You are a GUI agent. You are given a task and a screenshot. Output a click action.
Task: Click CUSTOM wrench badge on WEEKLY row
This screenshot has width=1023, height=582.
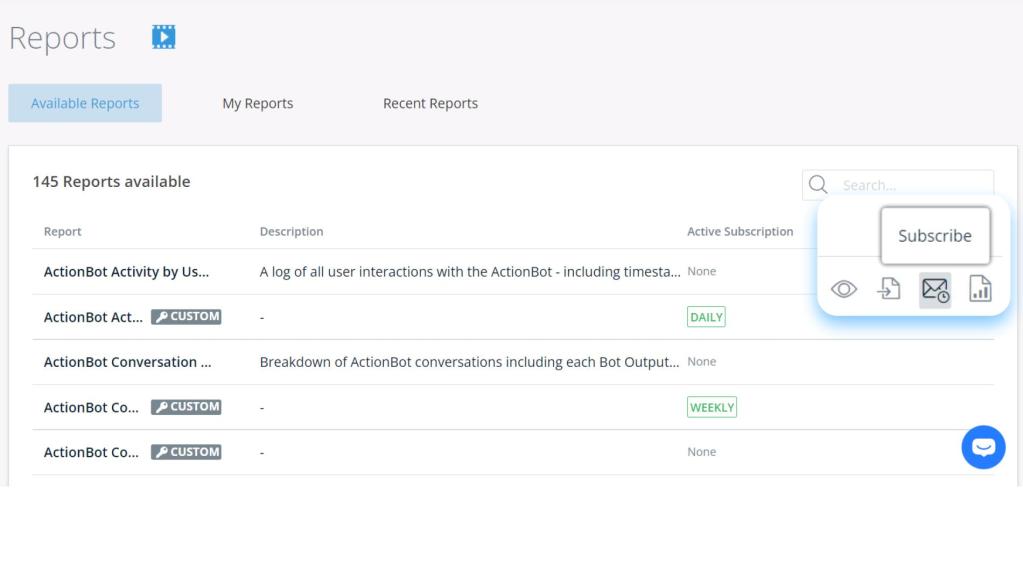click(186, 407)
